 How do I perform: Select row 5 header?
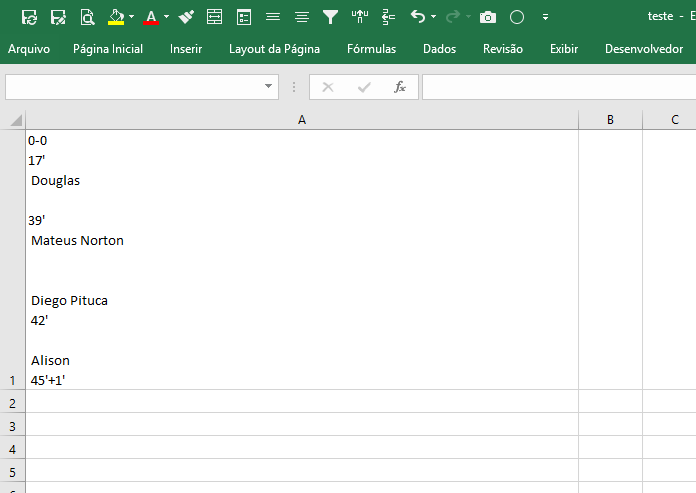point(12,472)
